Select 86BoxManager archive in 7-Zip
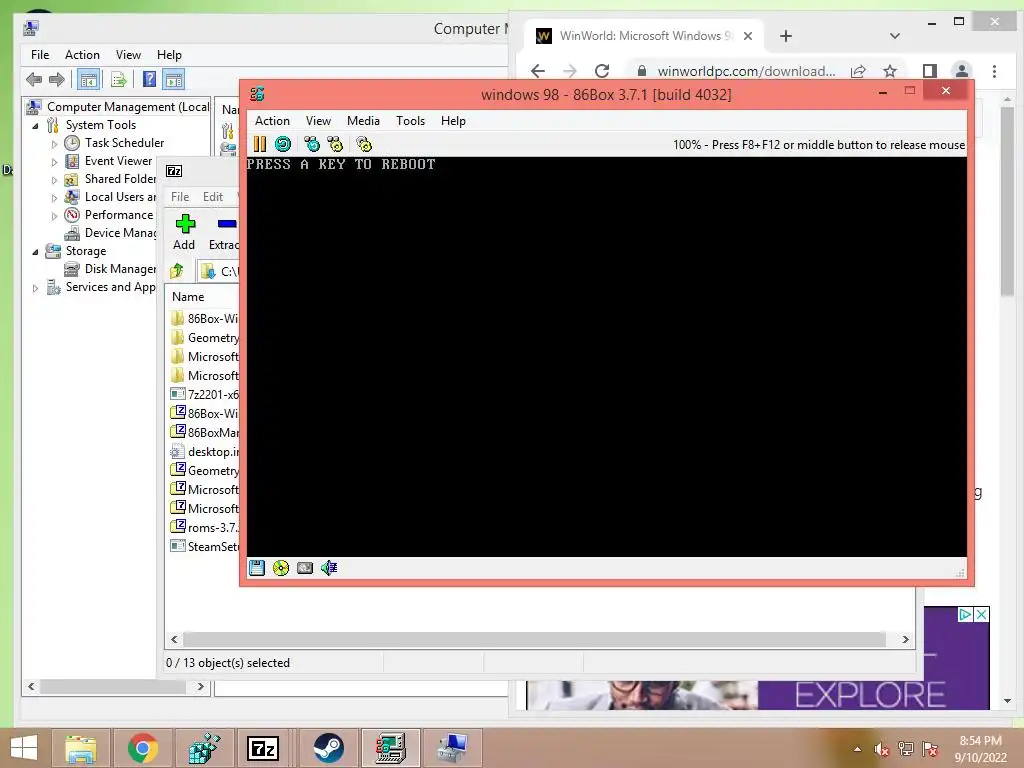1024x768 pixels. click(204, 432)
